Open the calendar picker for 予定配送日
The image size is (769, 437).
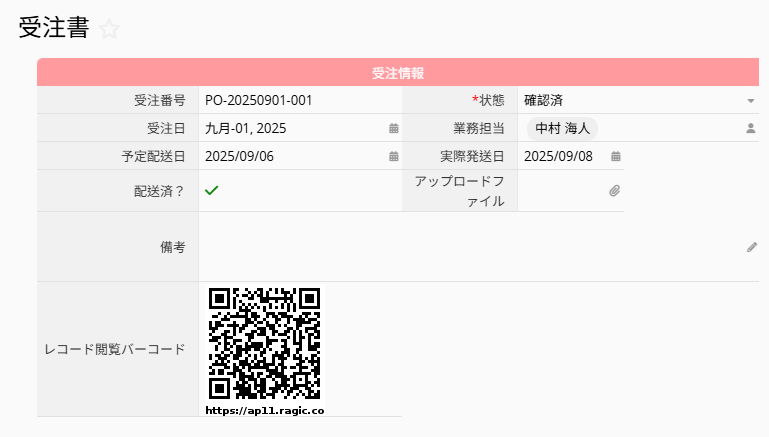coord(393,156)
